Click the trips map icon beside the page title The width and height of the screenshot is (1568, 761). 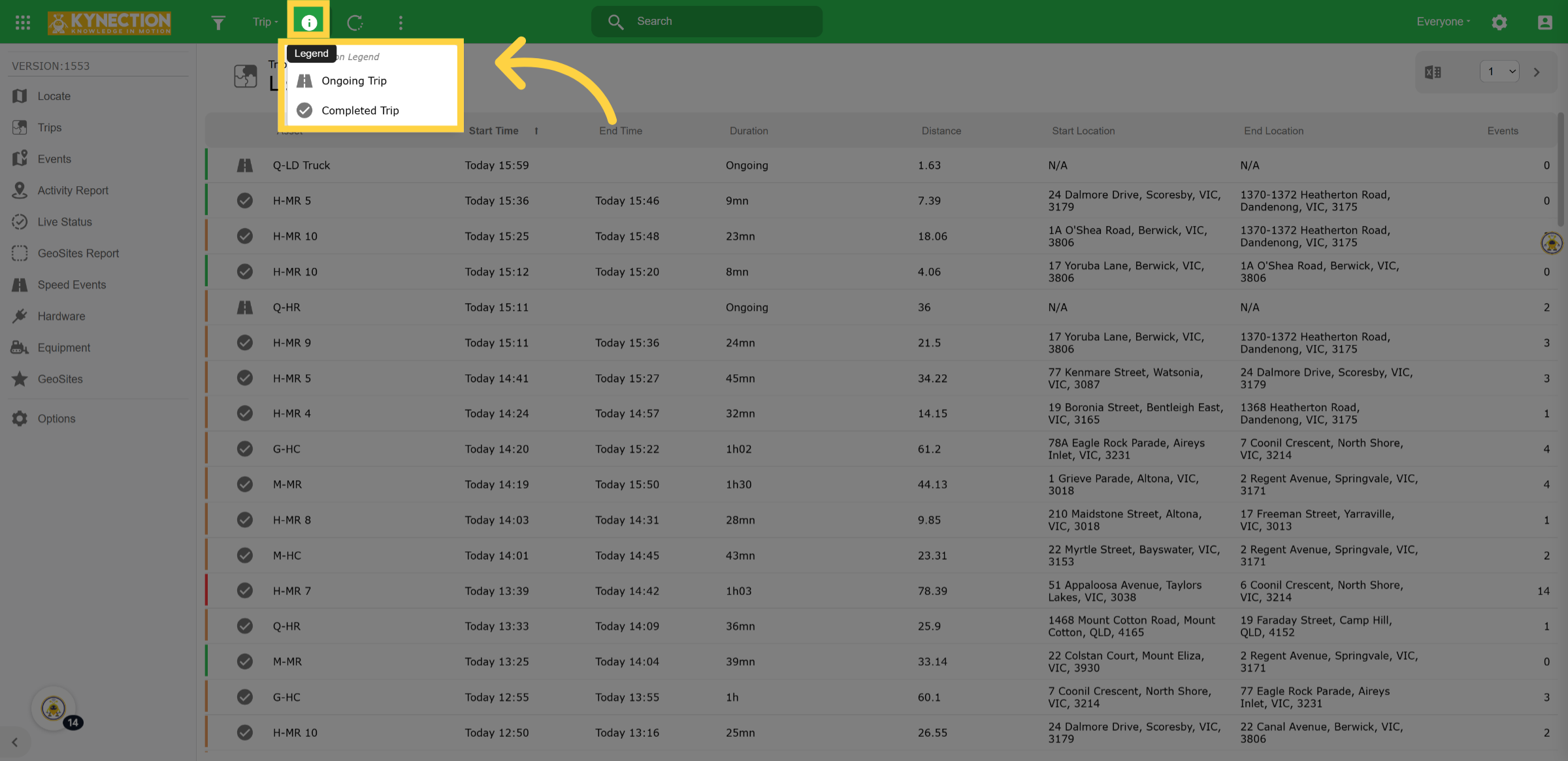(246, 76)
